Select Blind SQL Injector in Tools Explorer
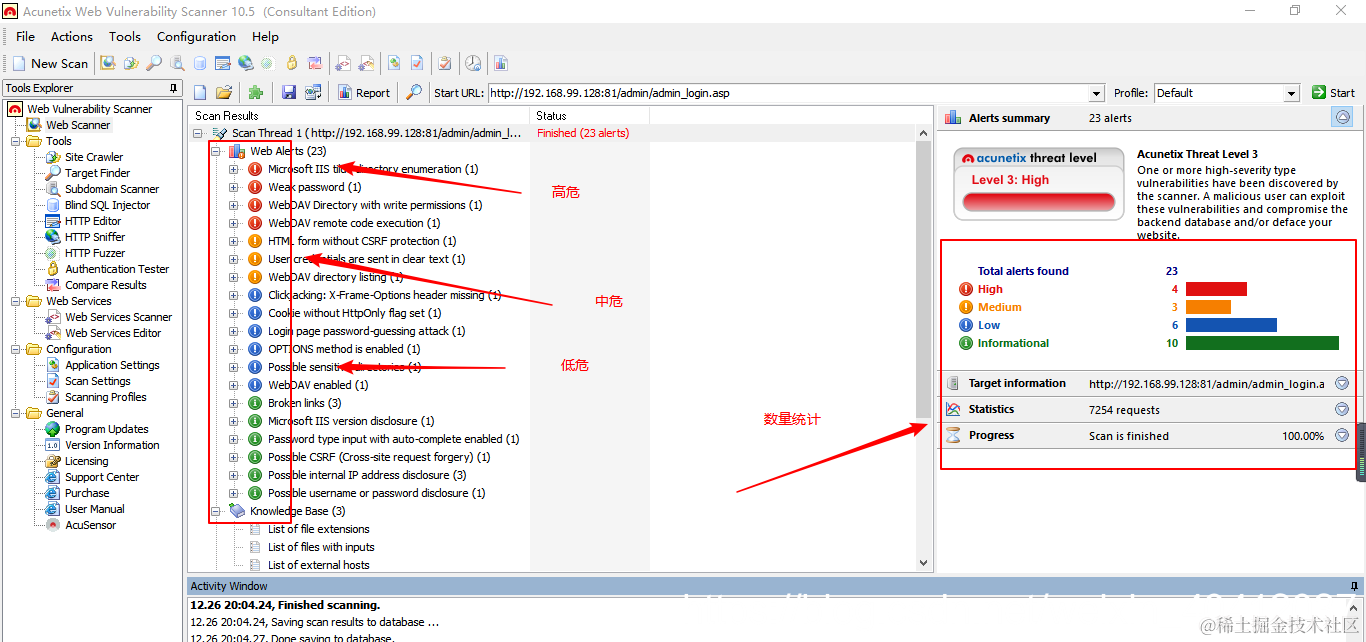Viewport: 1366px width, 642px height. [x=108, y=205]
